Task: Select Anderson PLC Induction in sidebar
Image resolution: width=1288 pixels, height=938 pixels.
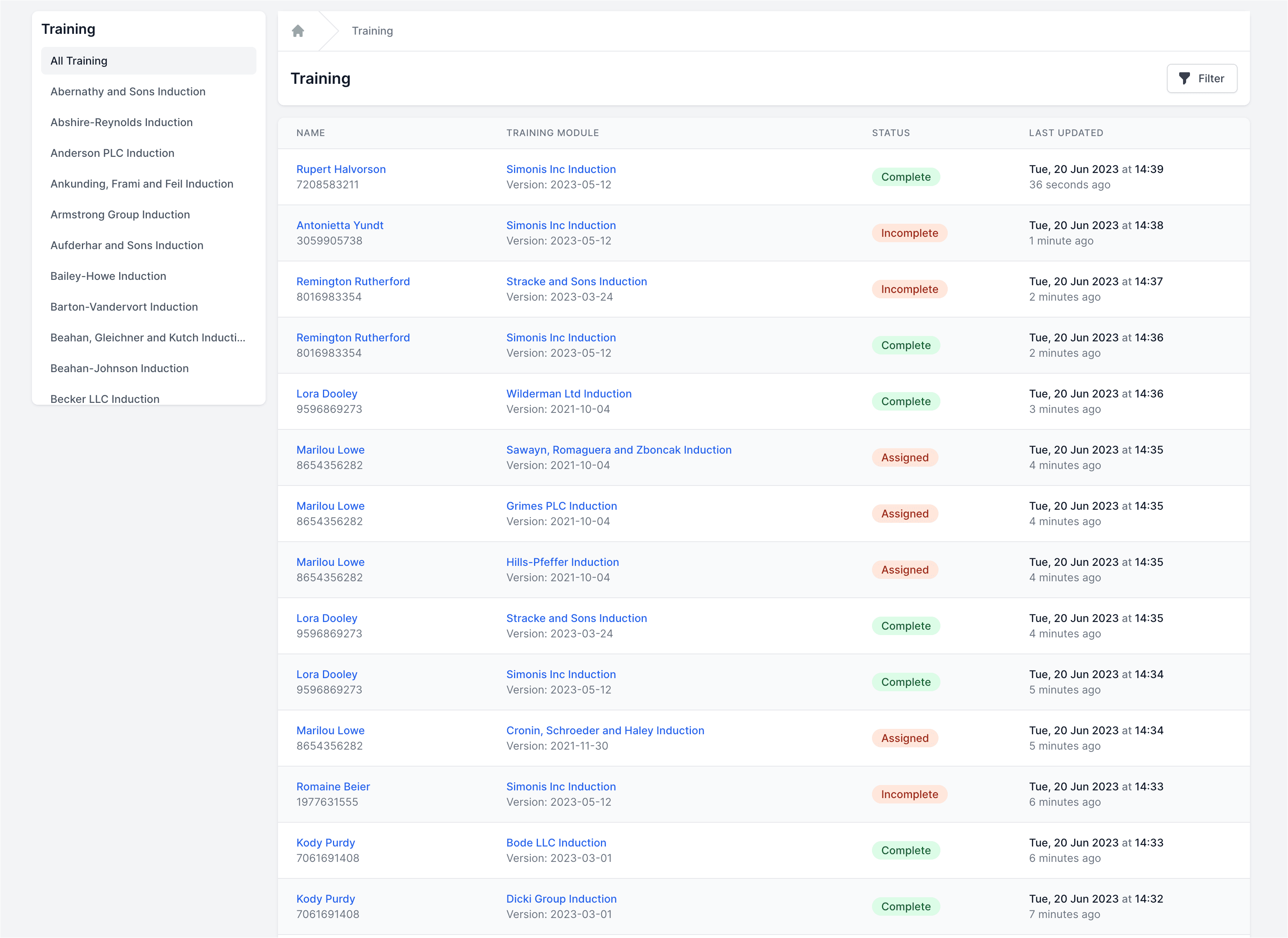Action: pos(112,153)
